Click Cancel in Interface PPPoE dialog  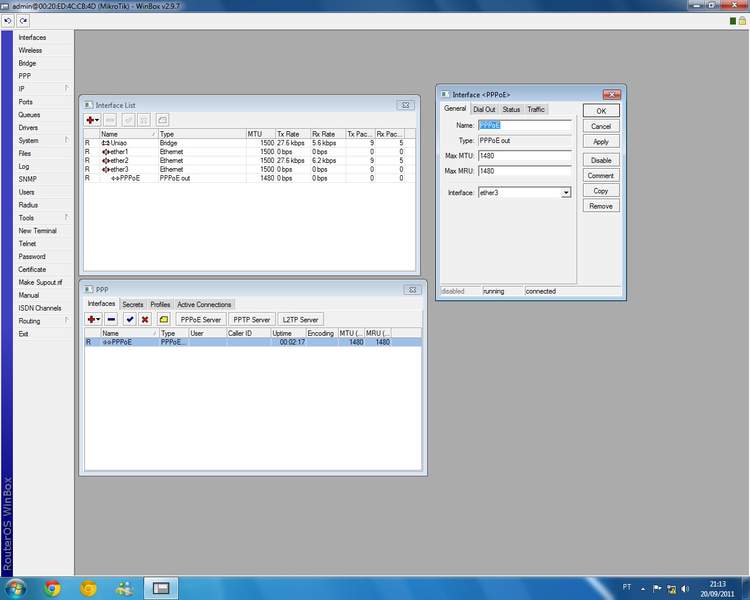coord(601,126)
